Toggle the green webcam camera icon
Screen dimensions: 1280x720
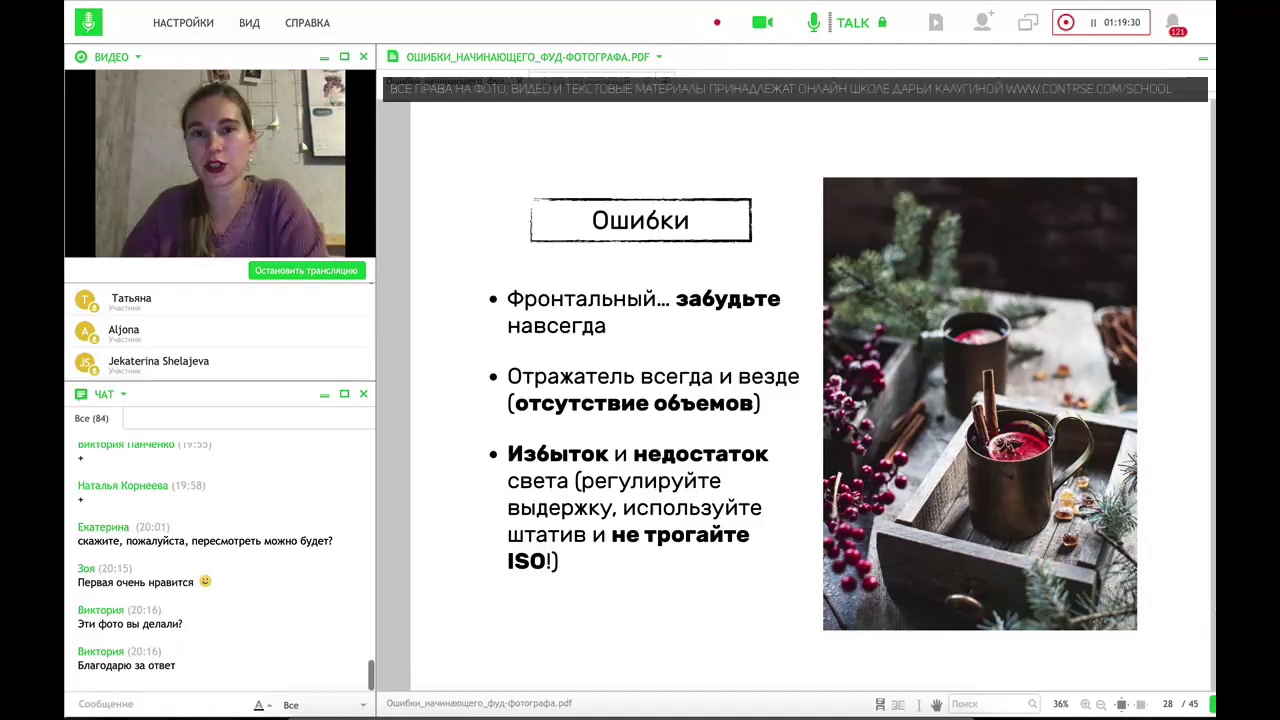(762, 22)
